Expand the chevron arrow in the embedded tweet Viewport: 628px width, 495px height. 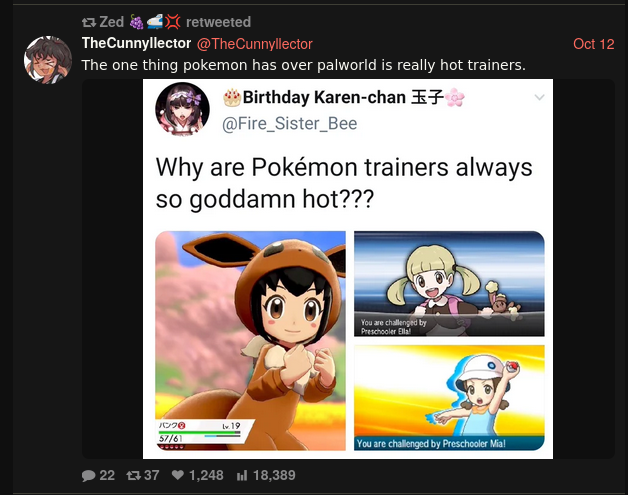point(539,97)
